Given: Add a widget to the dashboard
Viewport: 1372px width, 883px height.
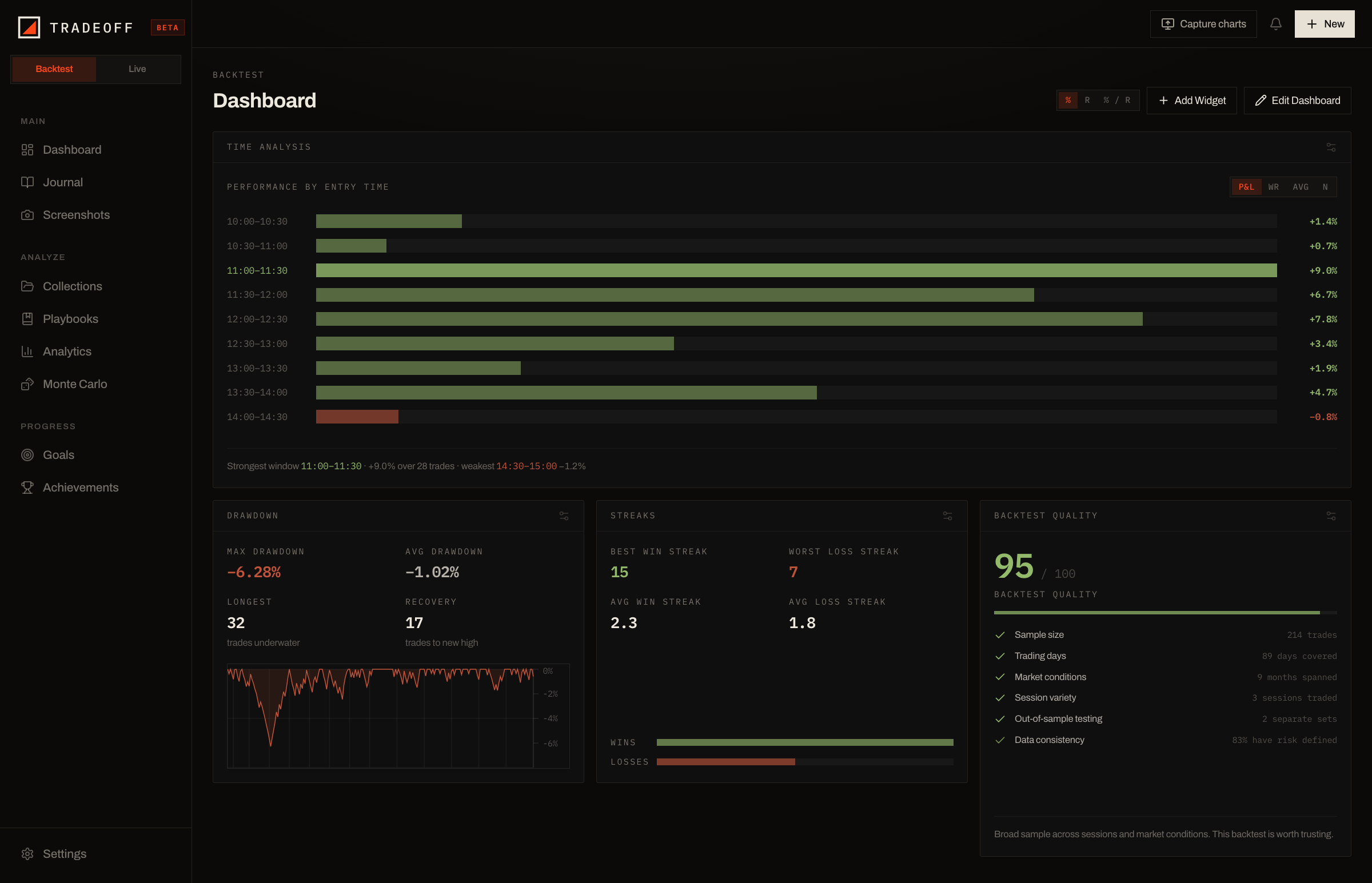Looking at the screenshot, I should click(x=1191, y=101).
